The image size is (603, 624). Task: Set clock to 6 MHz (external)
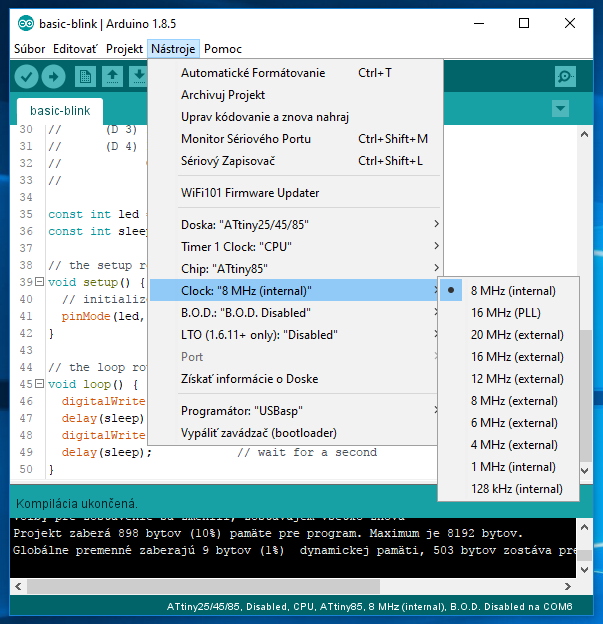(509, 423)
